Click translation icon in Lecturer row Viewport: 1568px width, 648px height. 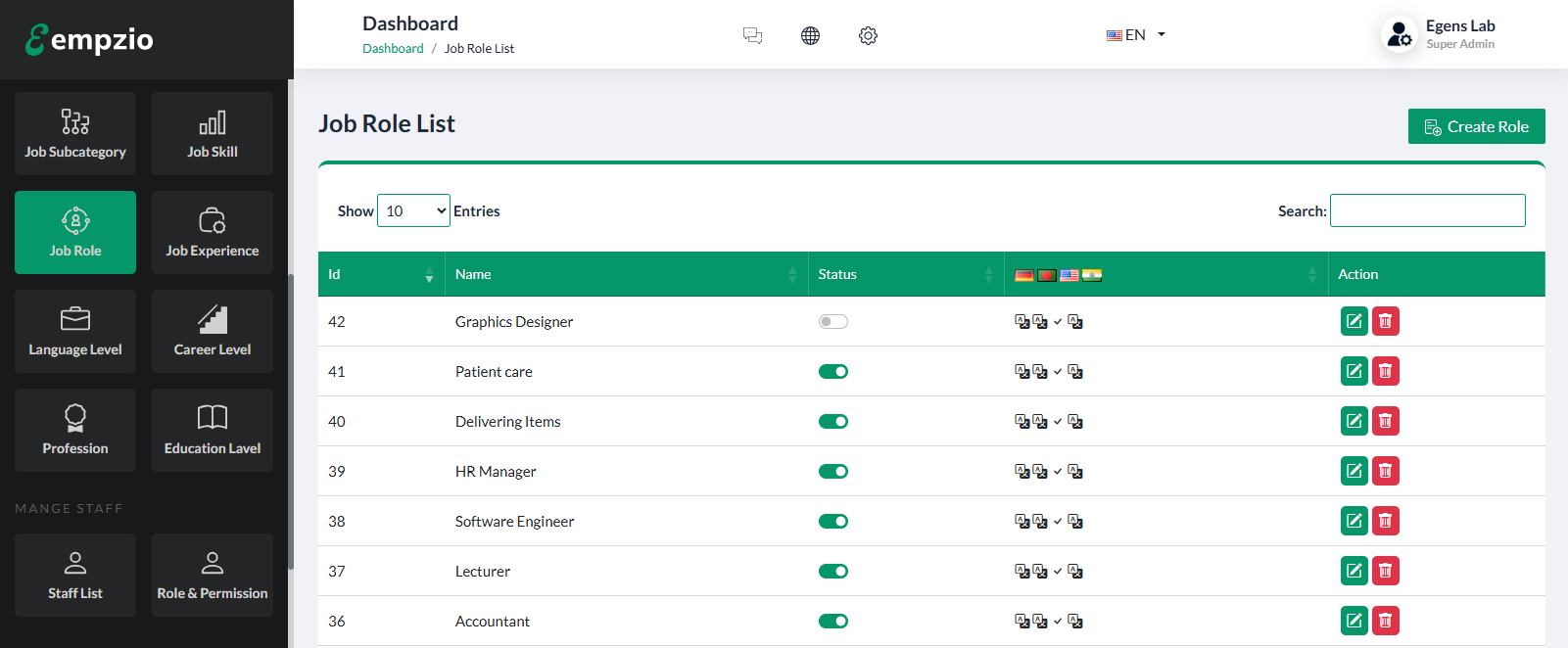pos(1022,571)
